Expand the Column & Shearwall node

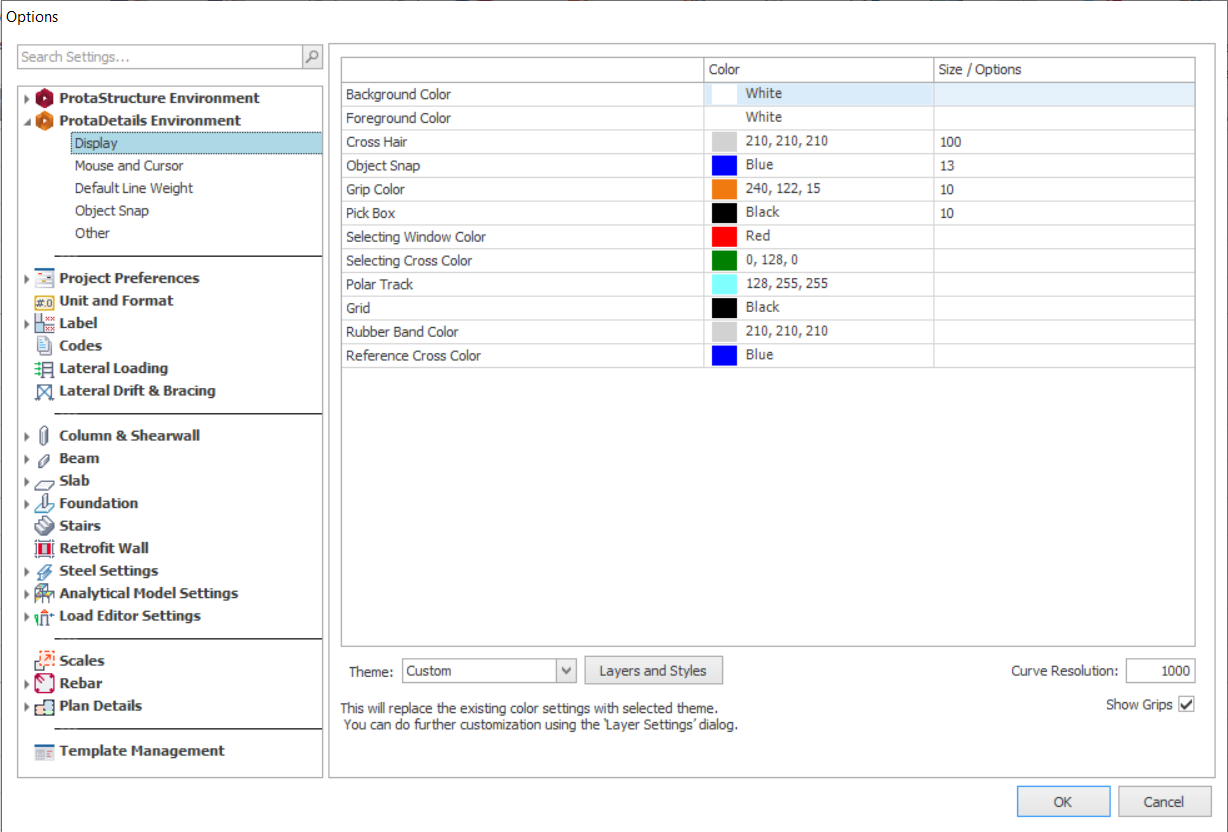coord(27,436)
